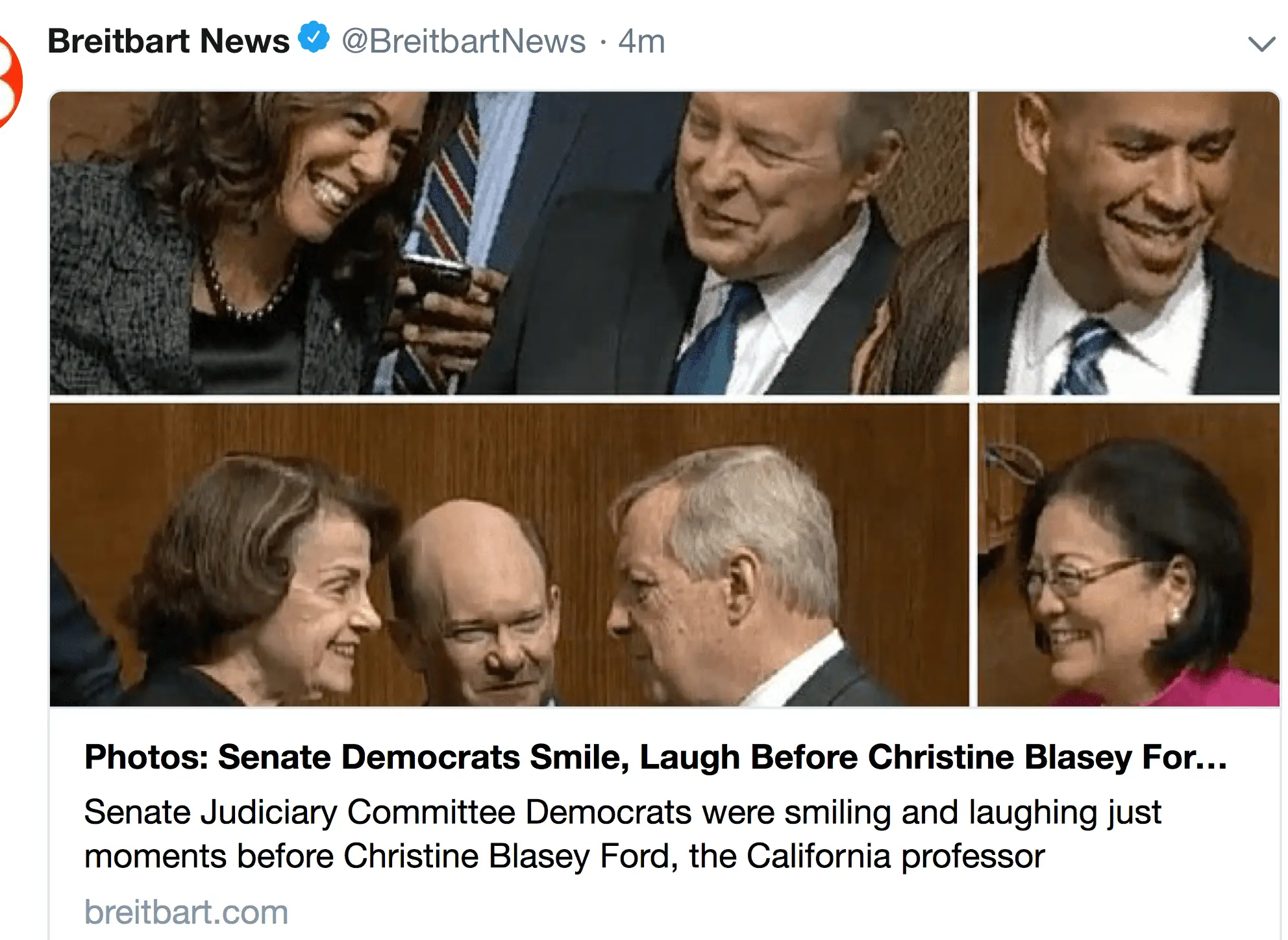This screenshot has width=1288, height=940.
Task: Click the 4m tweet timestamp
Action: tap(641, 42)
